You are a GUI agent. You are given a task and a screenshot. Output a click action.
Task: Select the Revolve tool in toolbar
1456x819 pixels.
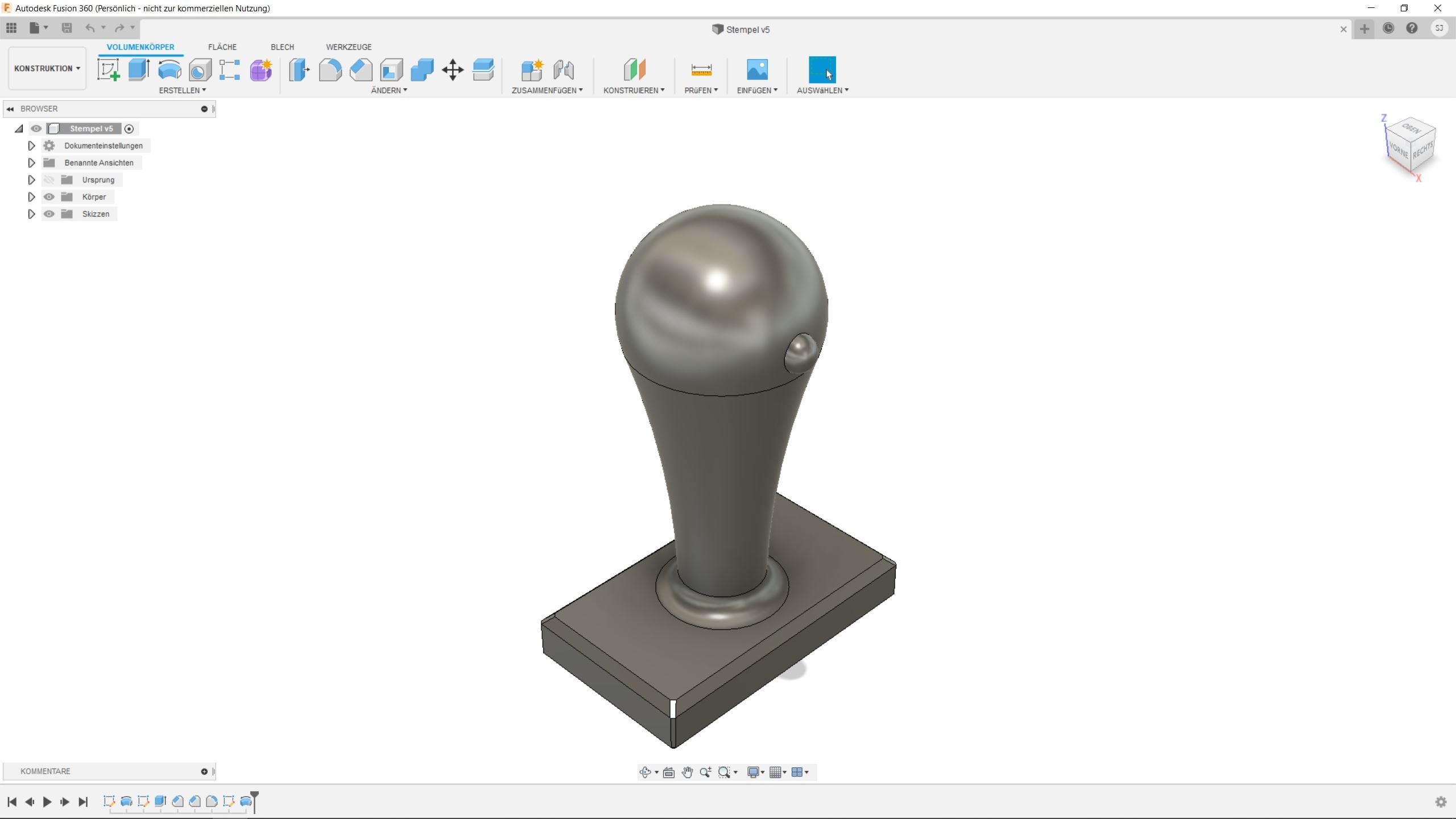pos(169,70)
